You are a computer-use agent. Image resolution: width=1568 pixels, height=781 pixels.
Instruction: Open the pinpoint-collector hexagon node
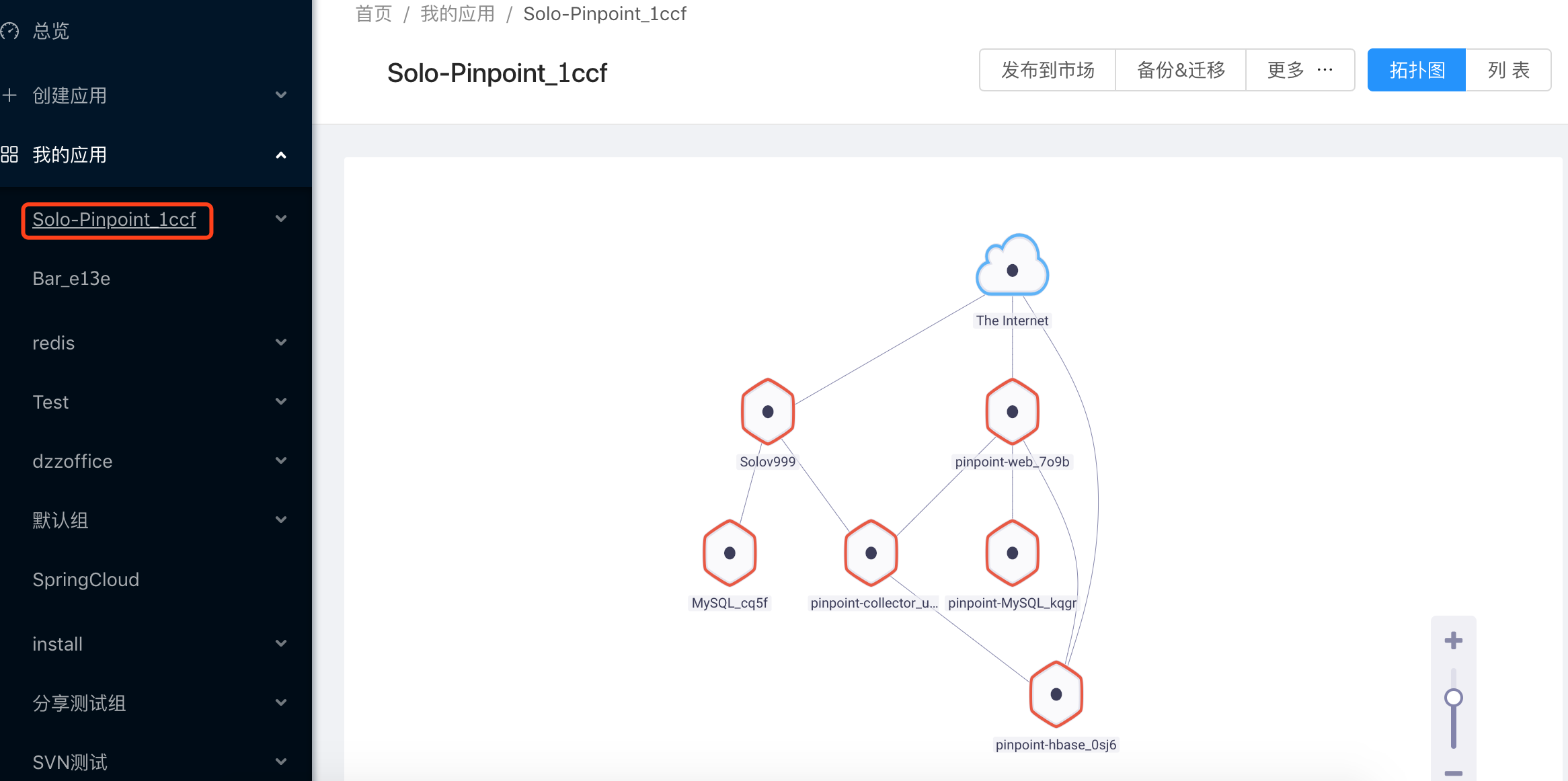pyautogui.click(x=871, y=552)
